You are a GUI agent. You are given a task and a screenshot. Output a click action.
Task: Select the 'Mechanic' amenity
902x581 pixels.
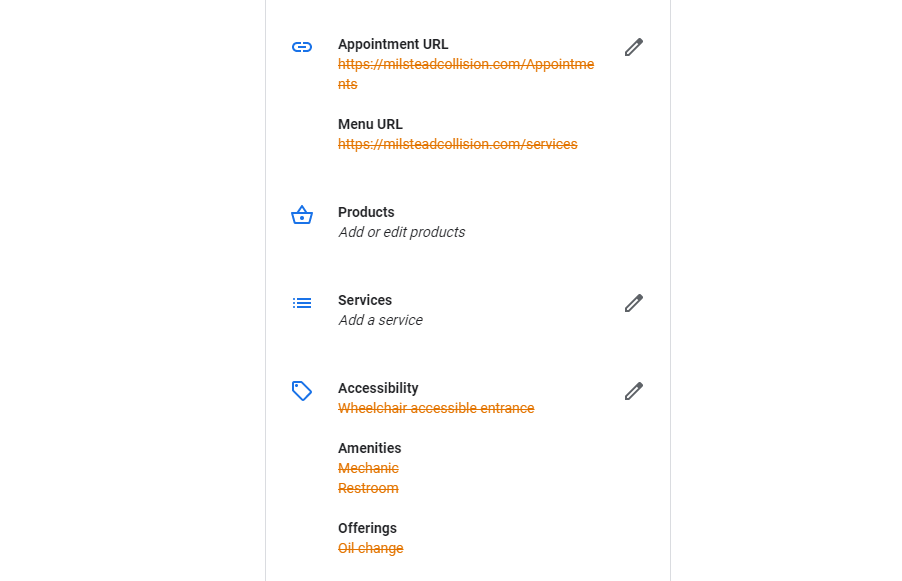(368, 468)
